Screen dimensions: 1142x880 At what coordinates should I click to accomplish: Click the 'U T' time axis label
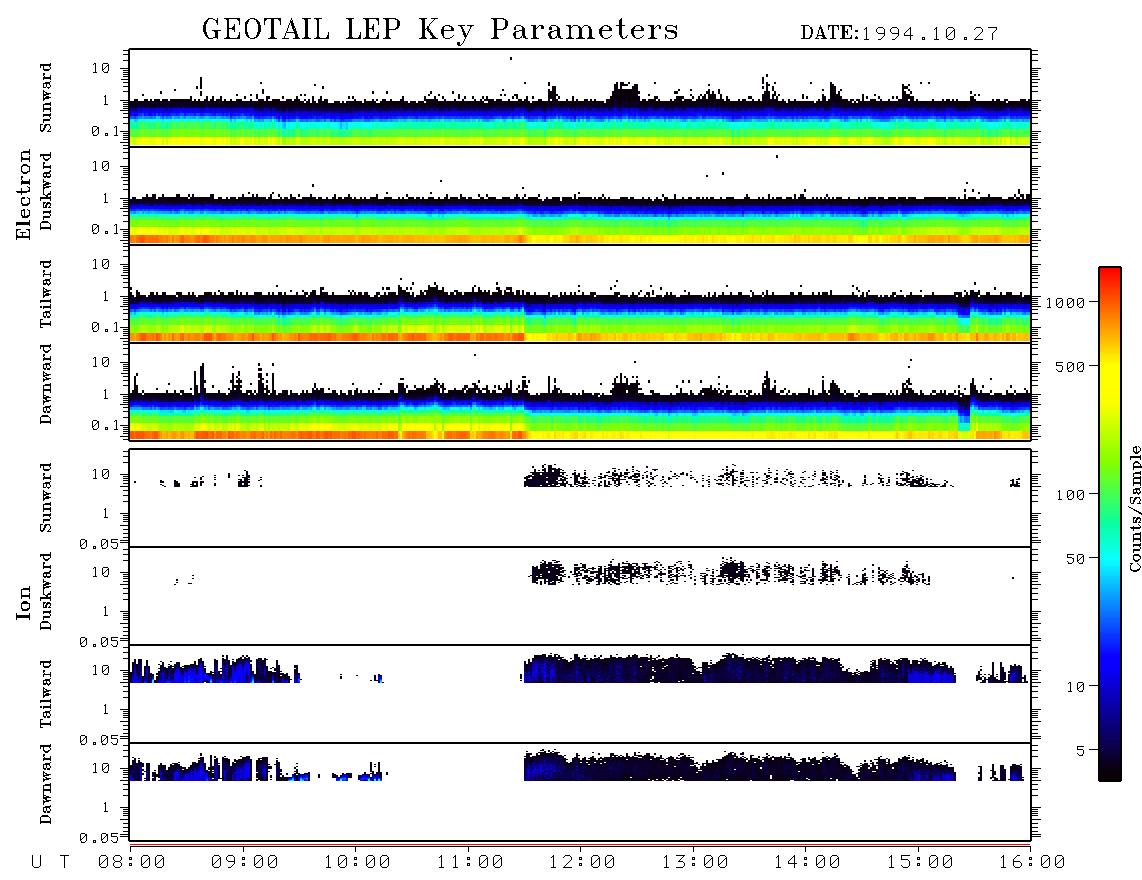pyautogui.click(x=50, y=862)
